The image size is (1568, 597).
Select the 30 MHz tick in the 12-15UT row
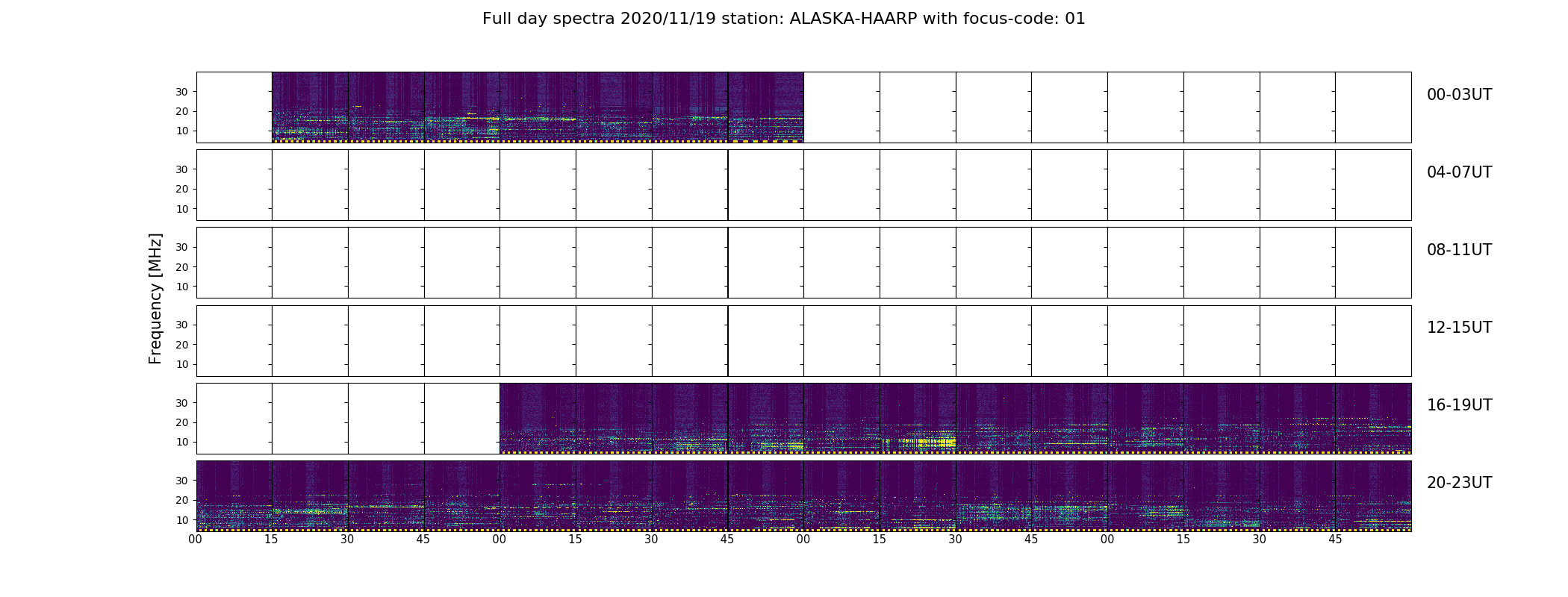[x=181, y=325]
